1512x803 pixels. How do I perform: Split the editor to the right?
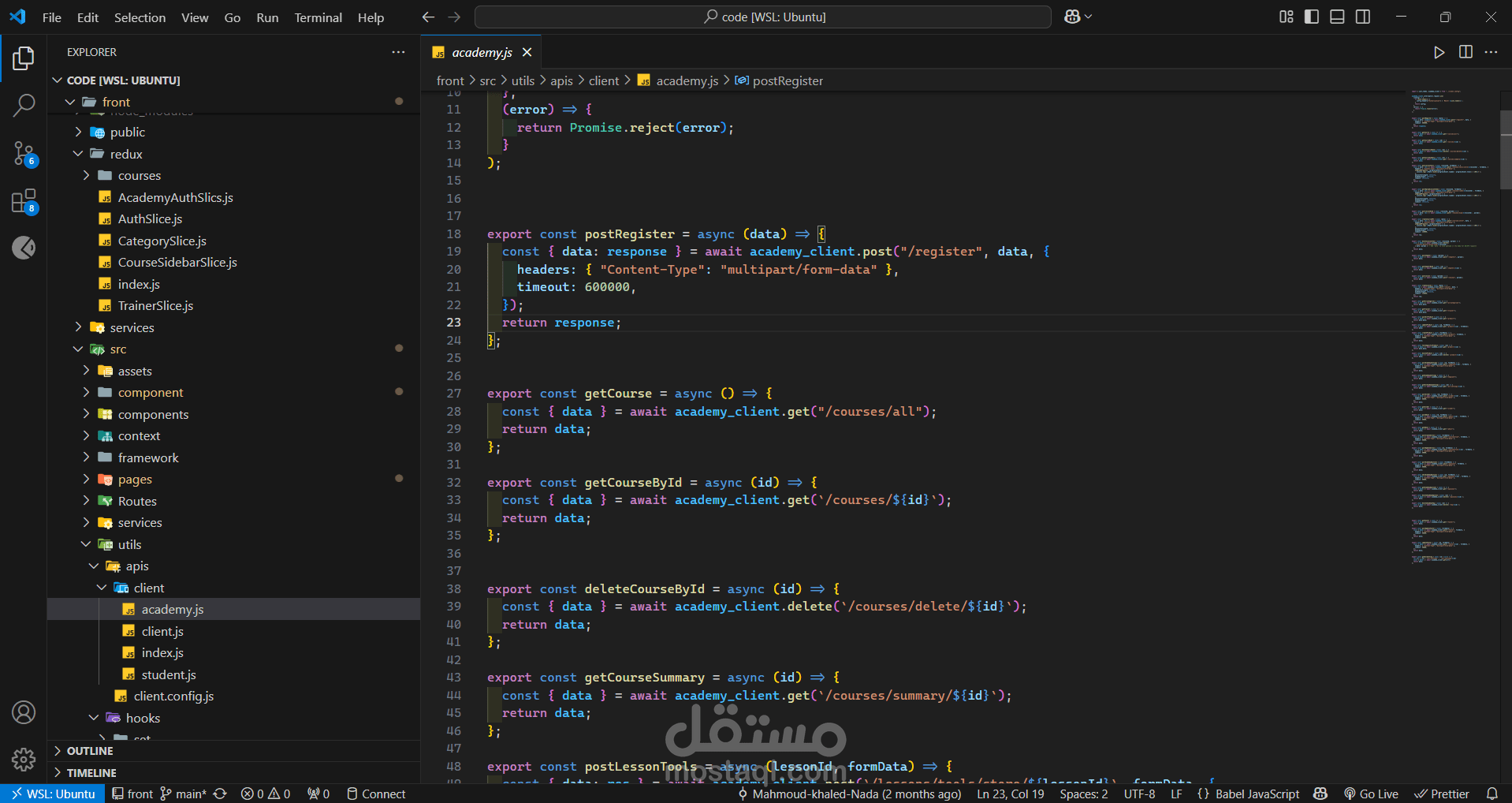pos(1465,52)
